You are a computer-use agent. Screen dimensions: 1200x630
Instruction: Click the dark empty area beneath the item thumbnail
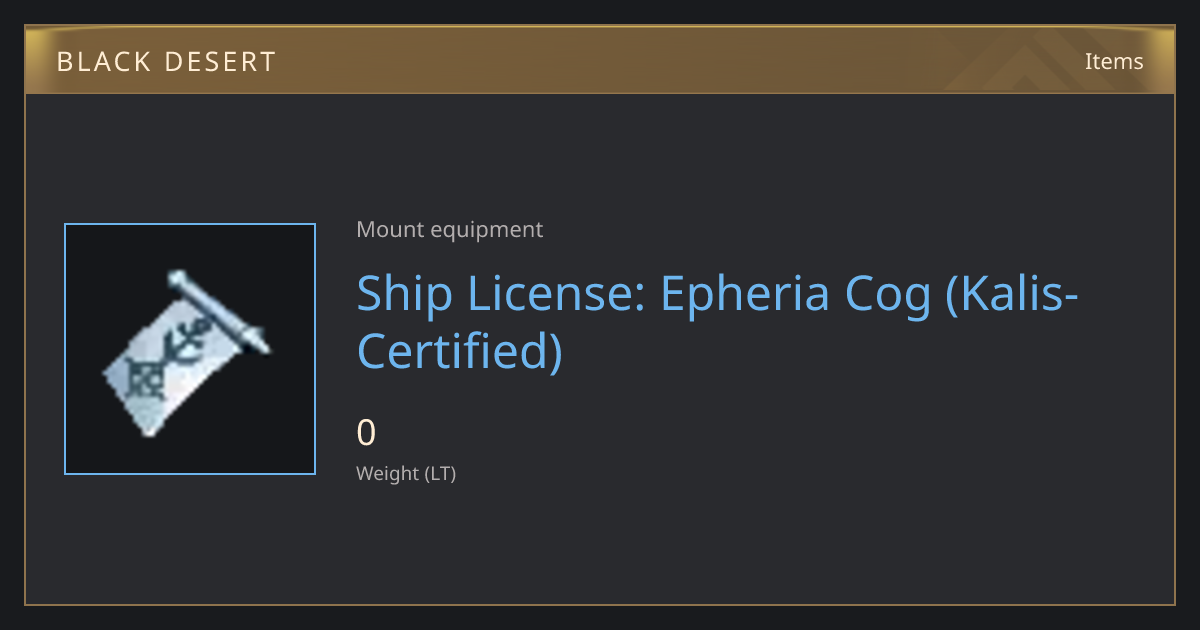pyautogui.click(x=190, y=538)
